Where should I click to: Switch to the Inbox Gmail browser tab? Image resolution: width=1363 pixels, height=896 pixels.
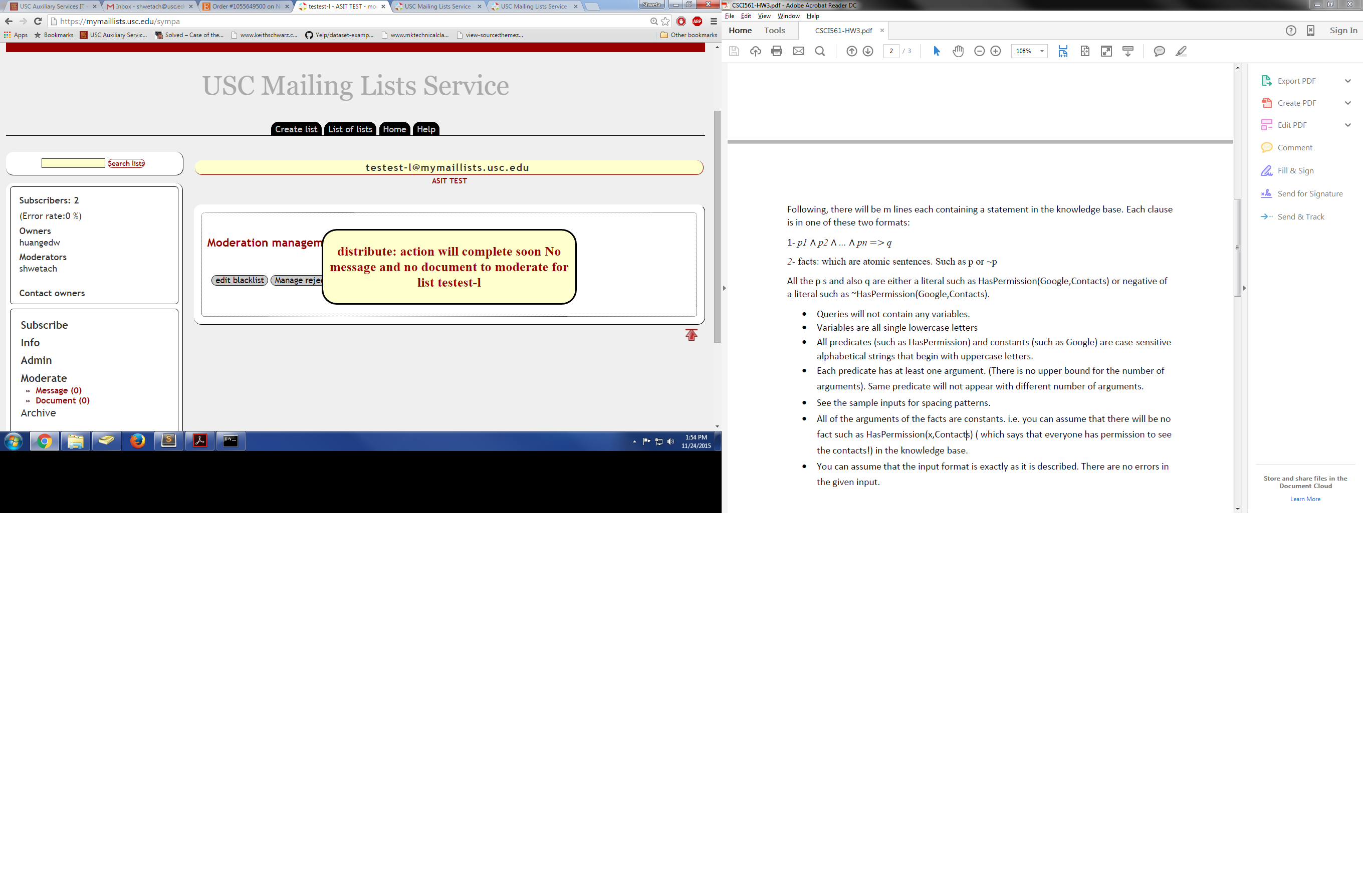pyautogui.click(x=150, y=7)
